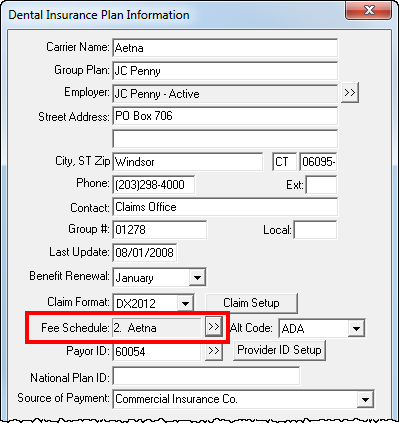Image resolution: width=399 pixels, height=426 pixels.
Task: Edit the Phone number field
Action: 154,185
